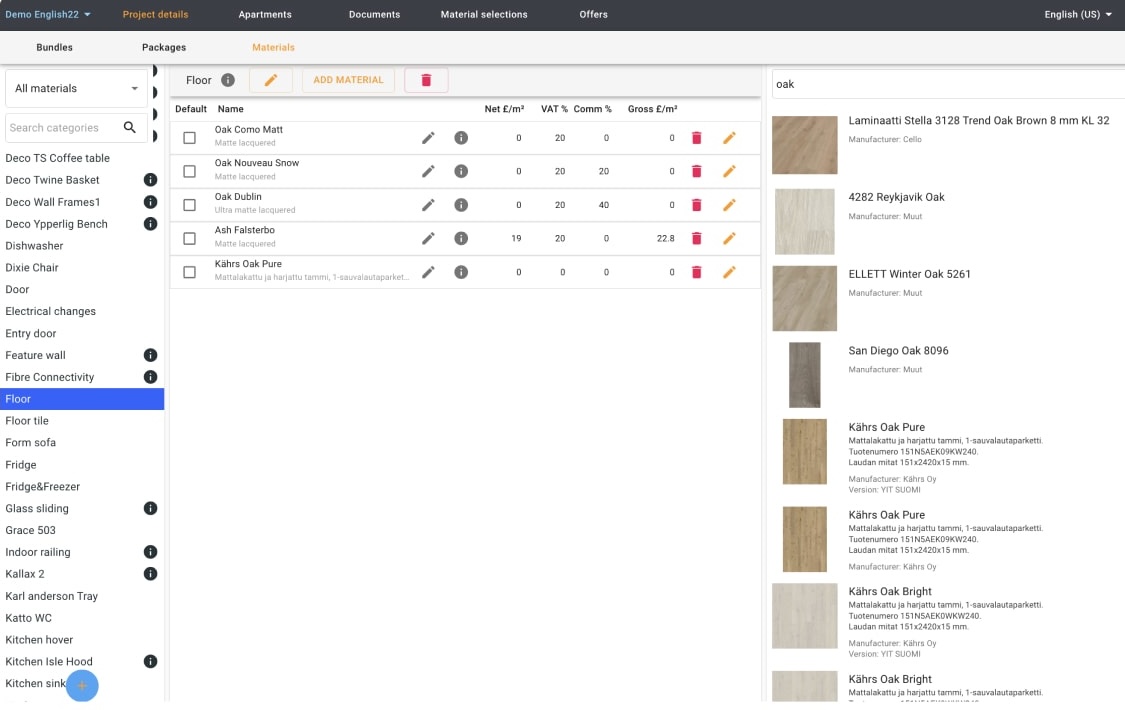Click the info icon next to Floor heading
1125x710 pixels.
(x=227, y=80)
